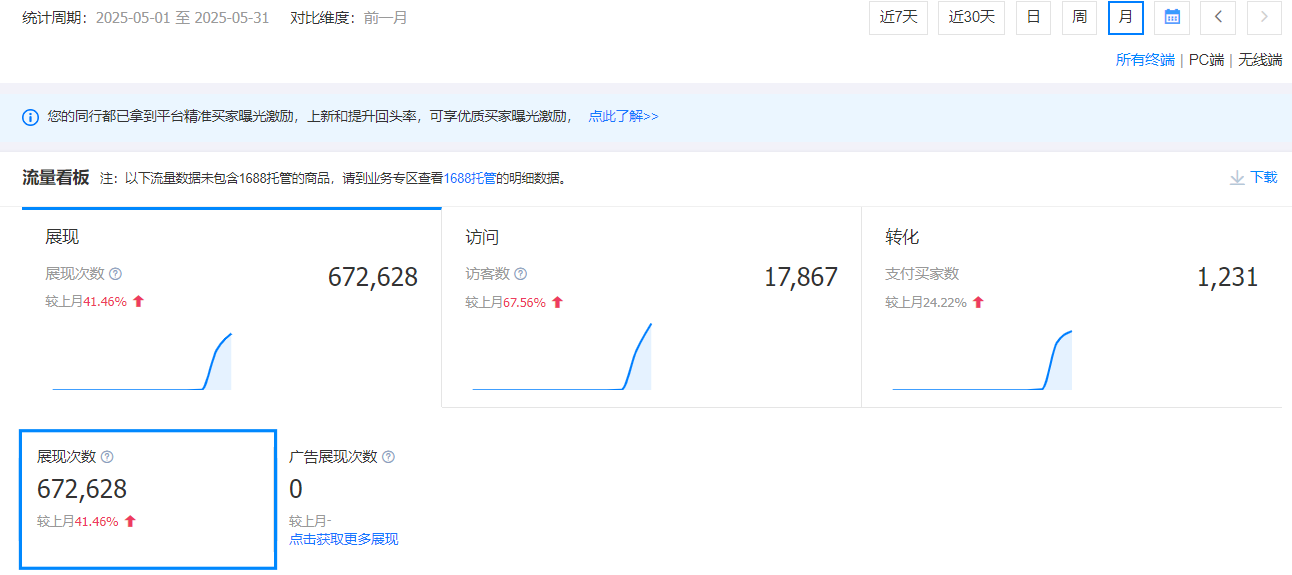Click the 对比维度 value 前一月
This screenshot has height=575, width=1292.
(385, 18)
